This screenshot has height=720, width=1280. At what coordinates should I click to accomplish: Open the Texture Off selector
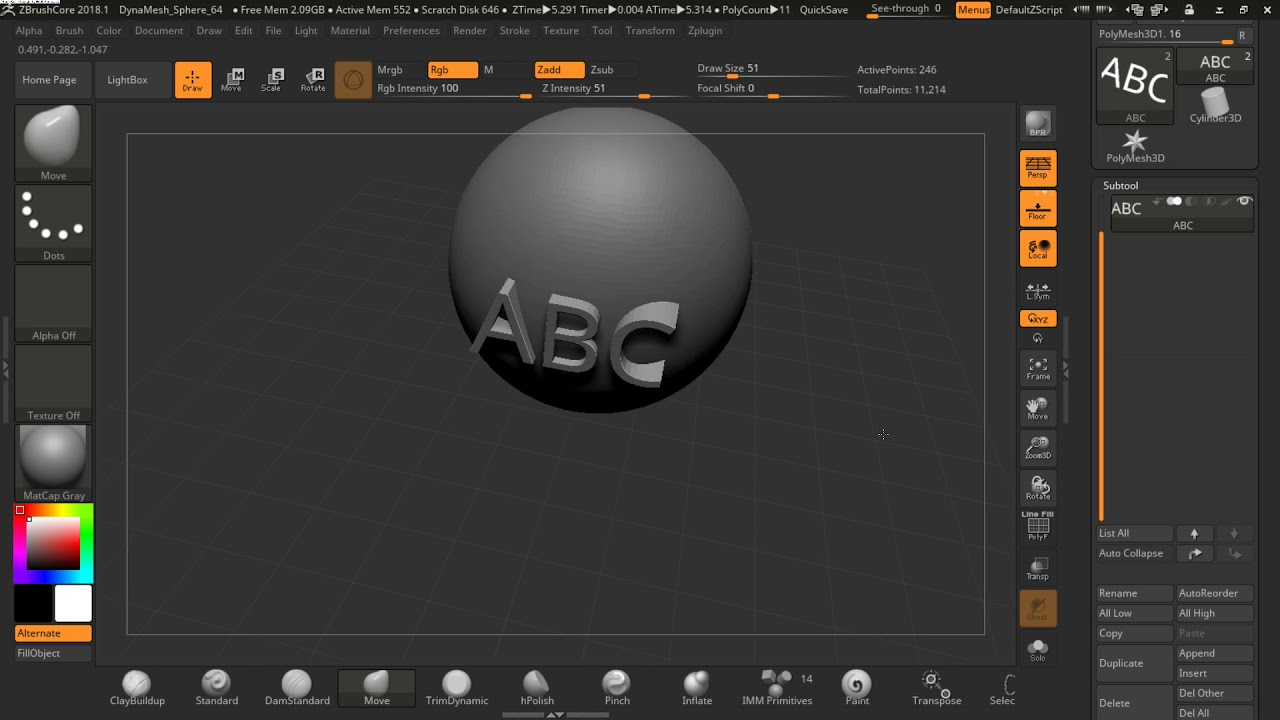coord(54,384)
